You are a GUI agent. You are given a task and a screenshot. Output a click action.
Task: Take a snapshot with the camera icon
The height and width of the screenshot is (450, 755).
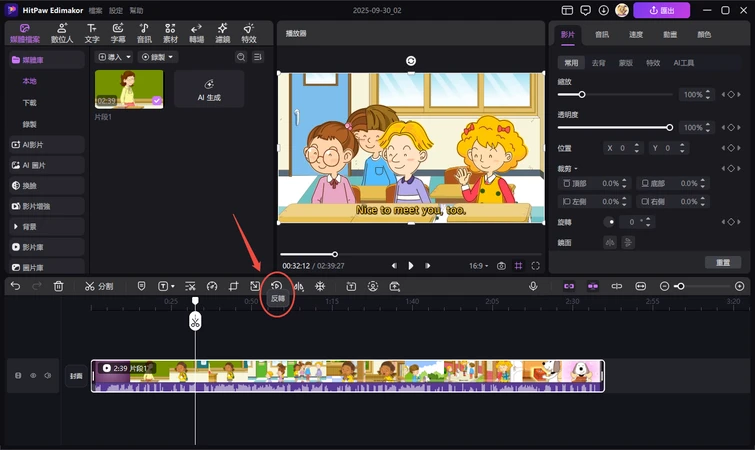501,266
